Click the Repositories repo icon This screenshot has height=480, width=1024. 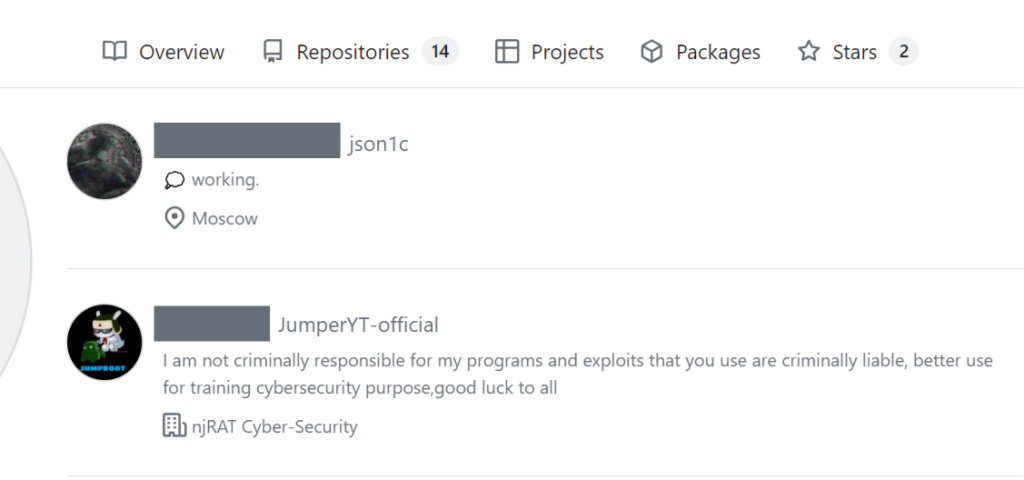click(x=272, y=52)
